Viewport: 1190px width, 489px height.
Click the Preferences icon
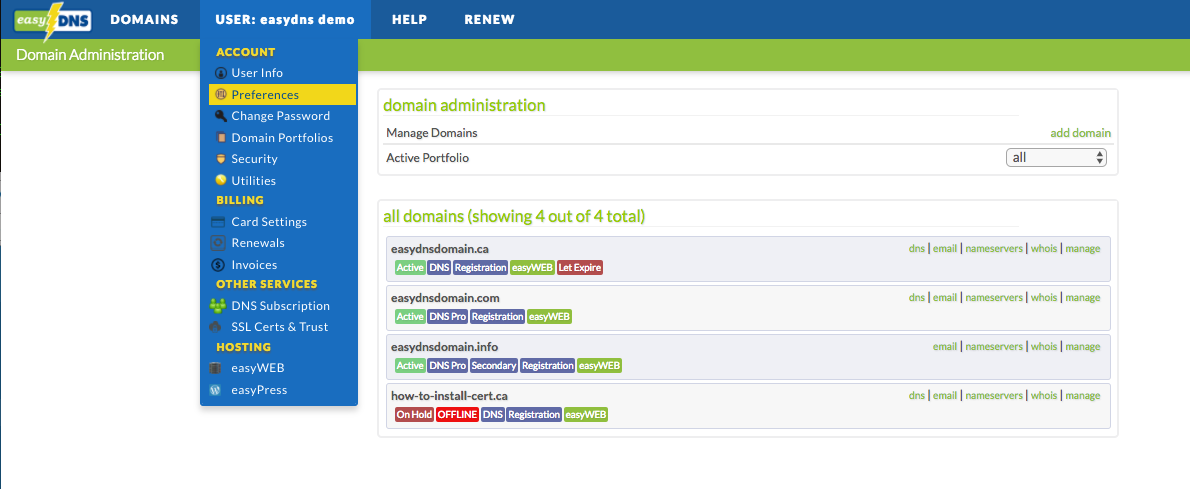click(220, 95)
